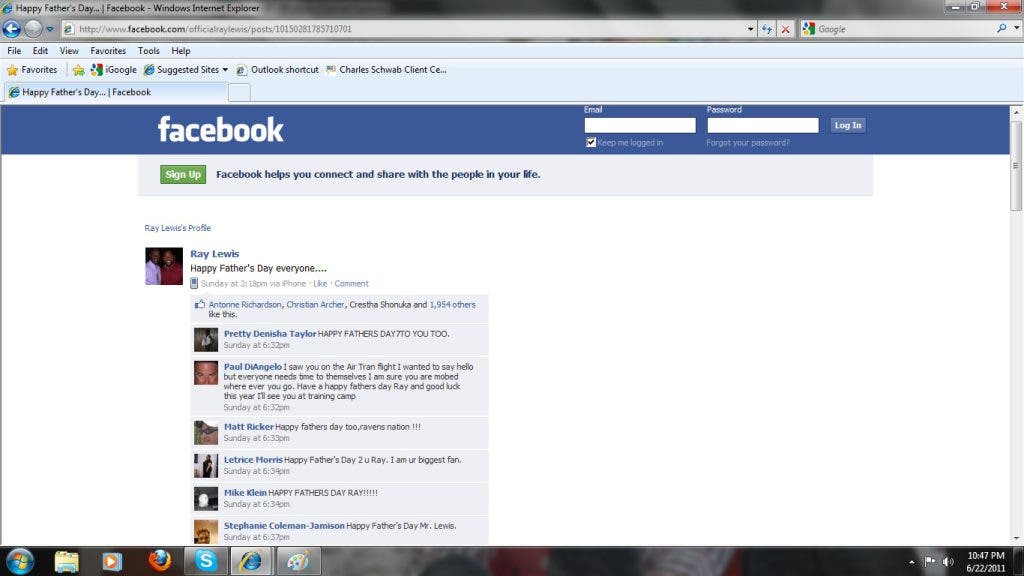Open Windows Explorer from taskbar
The image size is (1024, 576).
(67, 562)
